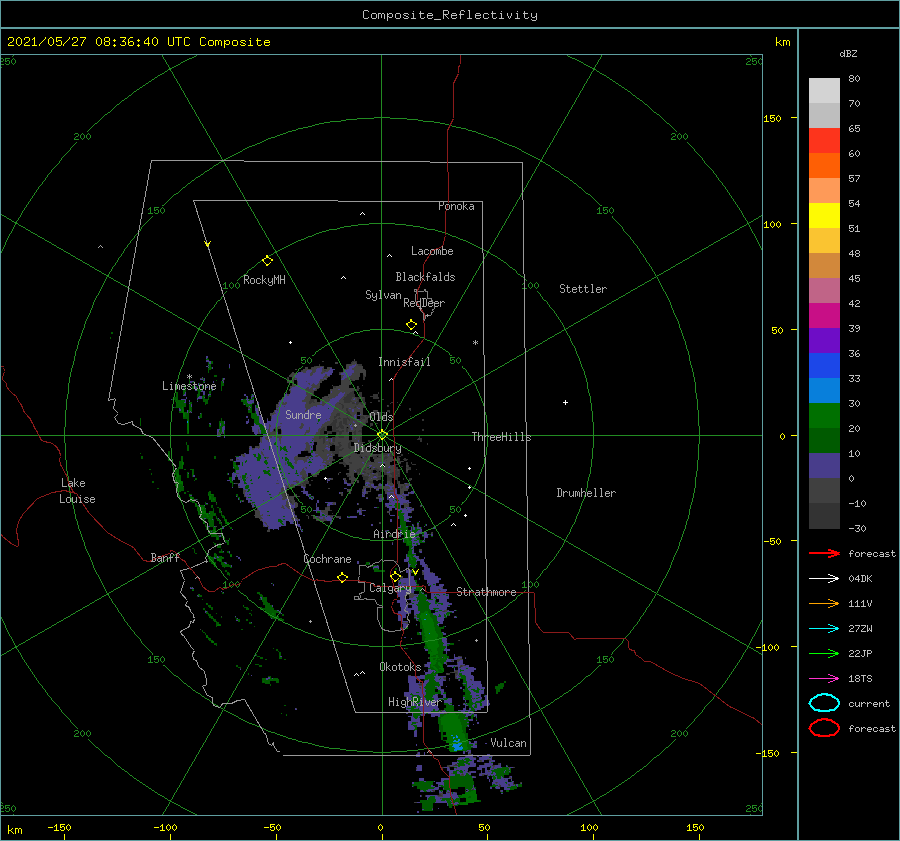The image size is (900, 841).
Task: Click the Cochrane label
Action: [x=327, y=559]
